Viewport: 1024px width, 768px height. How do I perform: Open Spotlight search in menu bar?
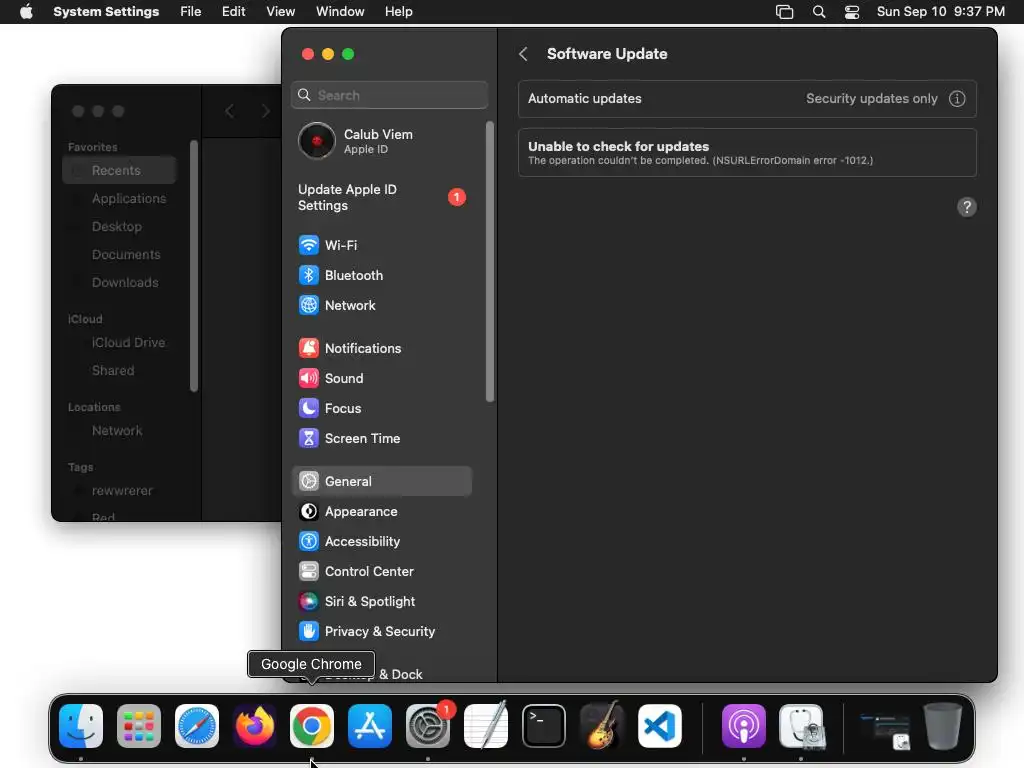click(819, 12)
